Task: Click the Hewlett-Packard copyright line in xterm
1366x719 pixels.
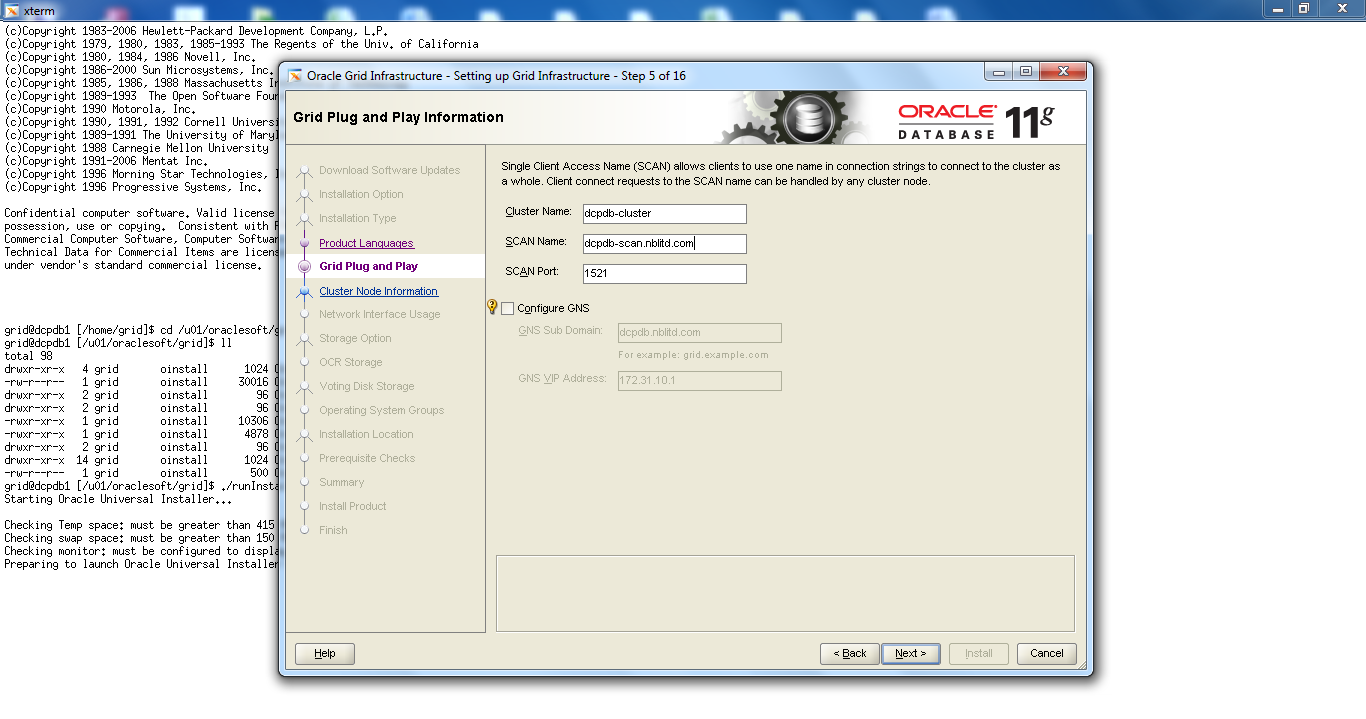Action: (x=196, y=31)
